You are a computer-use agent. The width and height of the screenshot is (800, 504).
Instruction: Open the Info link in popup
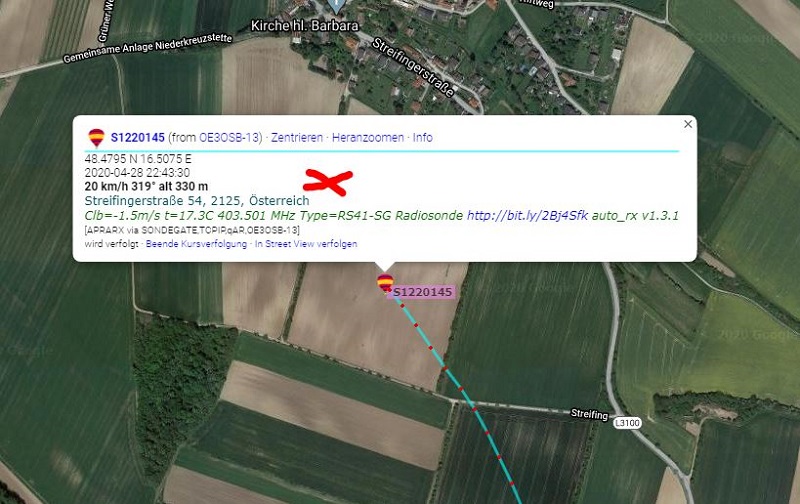point(422,138)
